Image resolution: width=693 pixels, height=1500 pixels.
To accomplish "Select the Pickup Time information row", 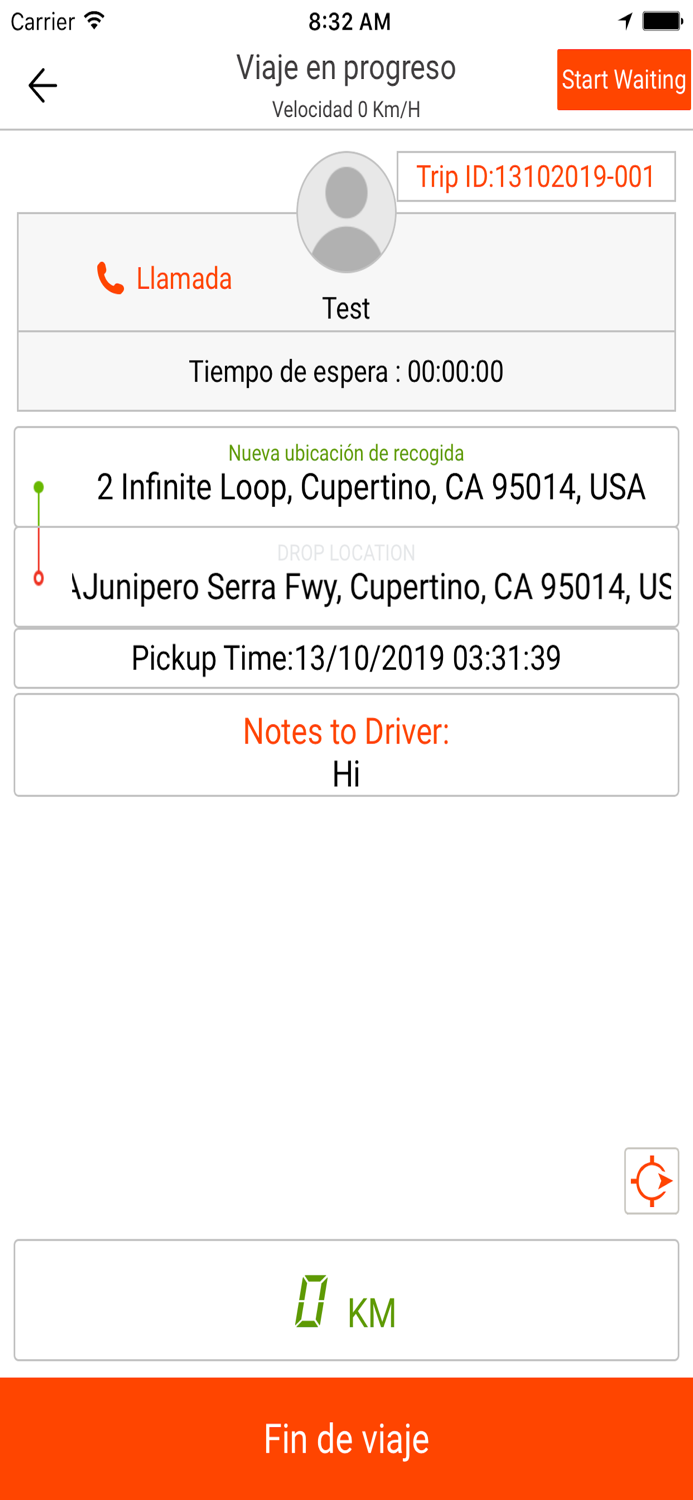I will pyautogui.click(x=346, y=657).
